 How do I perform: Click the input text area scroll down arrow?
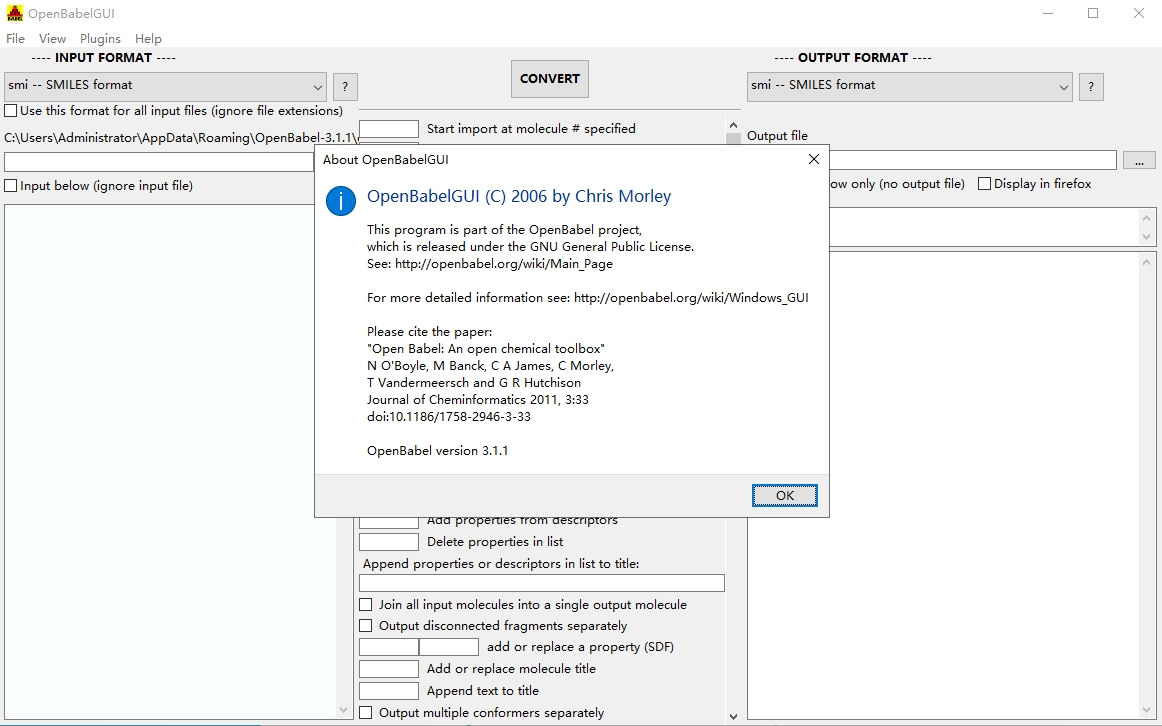click(343, 710)
